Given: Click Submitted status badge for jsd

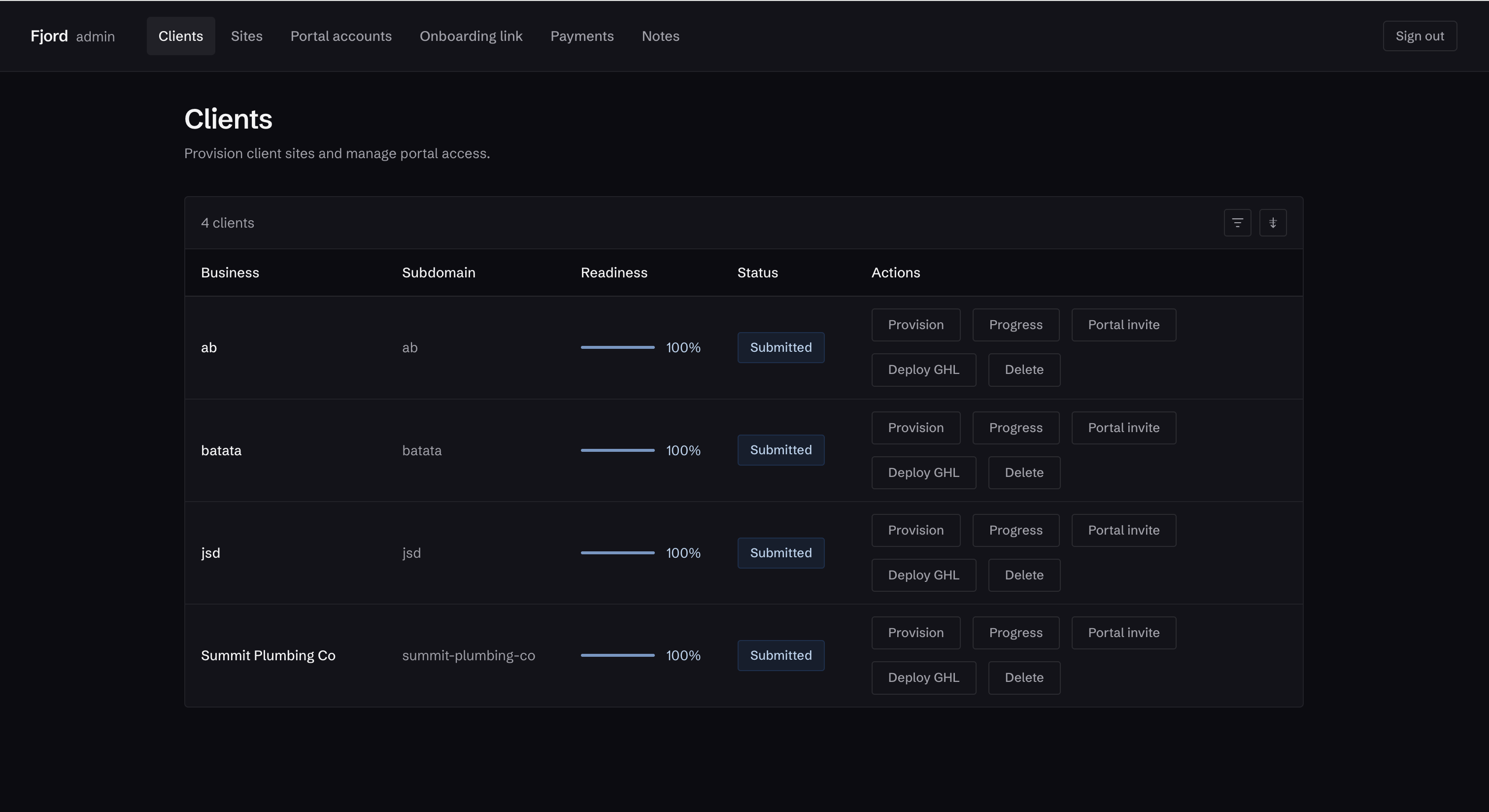Looking at the screenshot, I should (x=781, y=553).
